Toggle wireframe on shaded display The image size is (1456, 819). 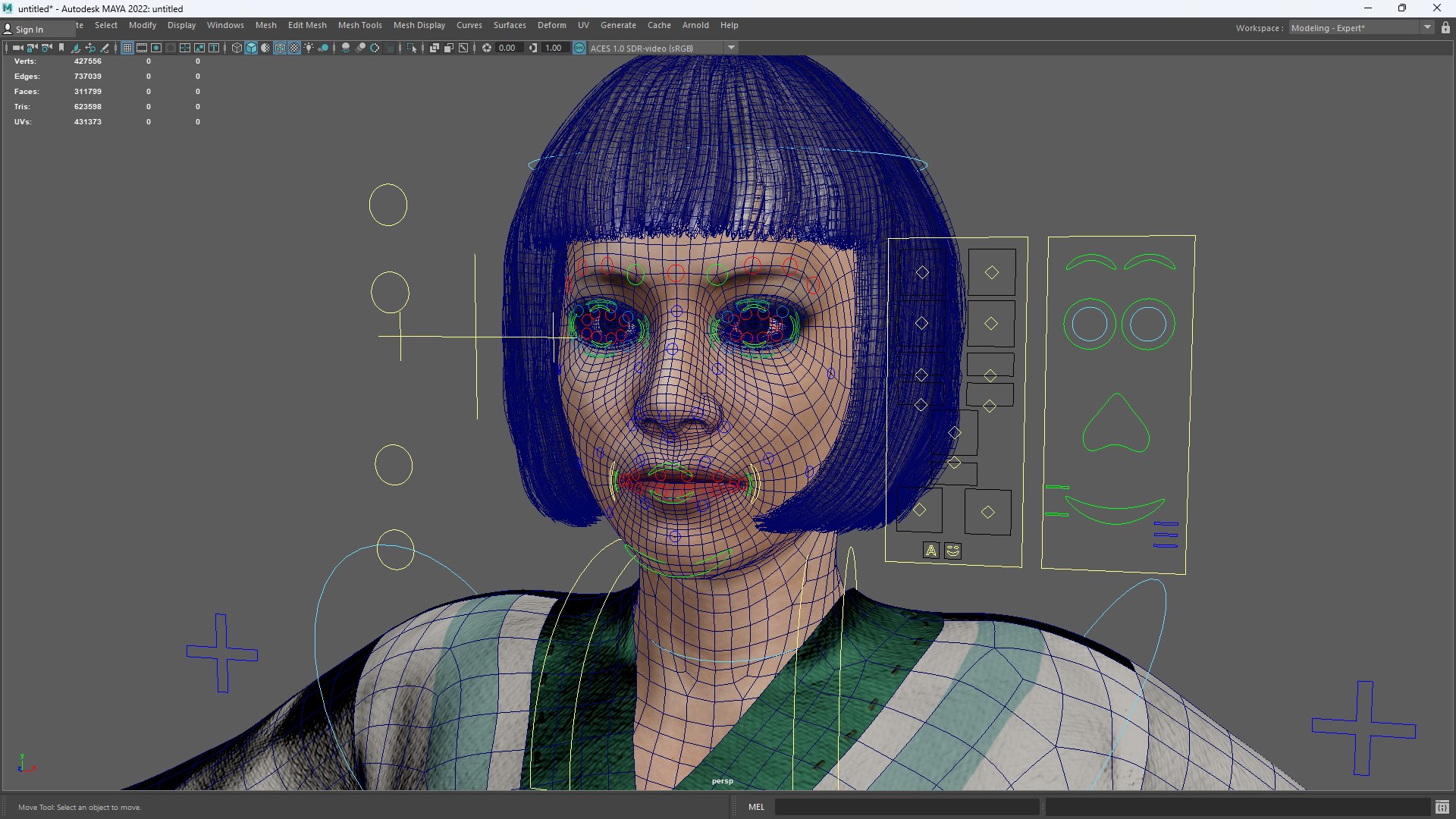click(x=280, y=48)
